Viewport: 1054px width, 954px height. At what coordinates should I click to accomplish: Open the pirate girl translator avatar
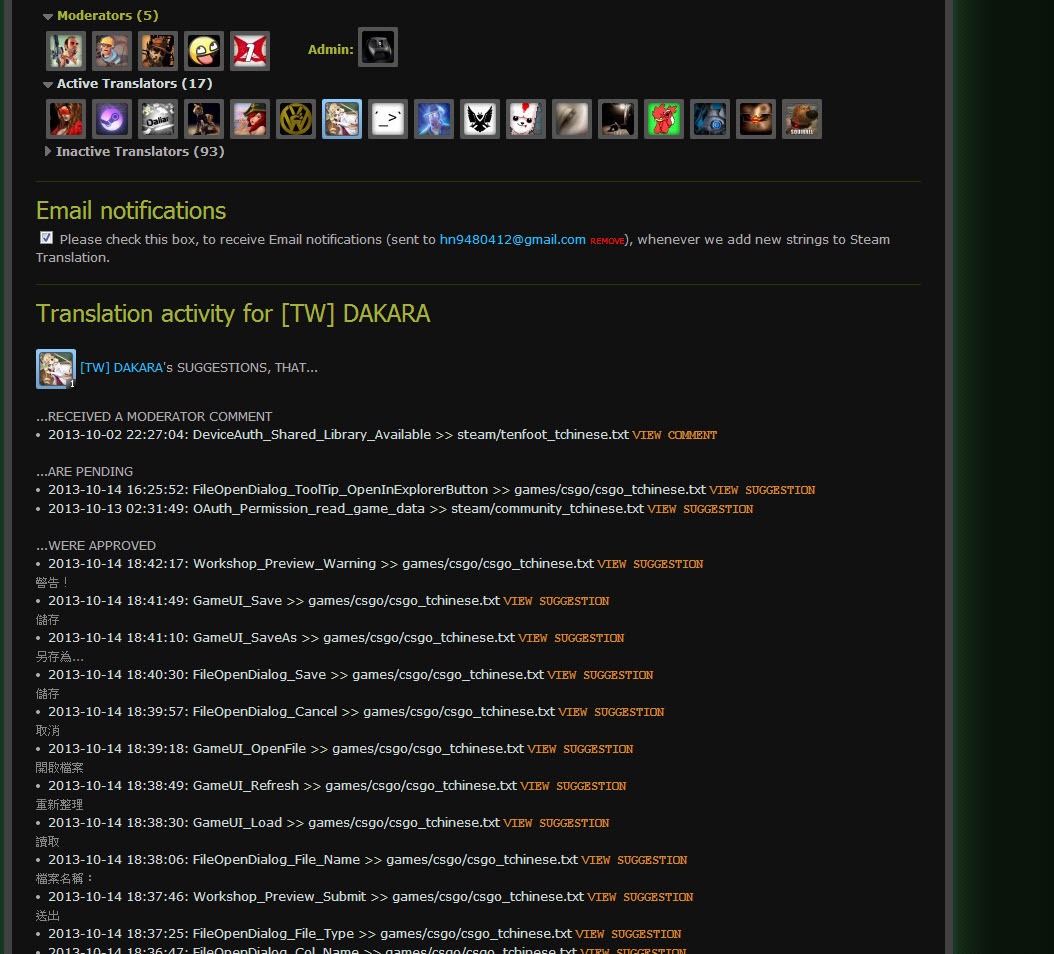(x=250, y=119)
